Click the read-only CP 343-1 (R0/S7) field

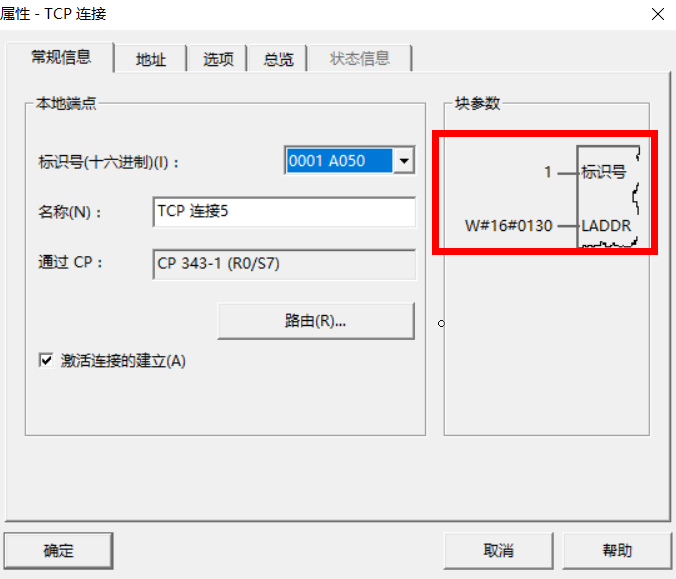coord(284,264)
